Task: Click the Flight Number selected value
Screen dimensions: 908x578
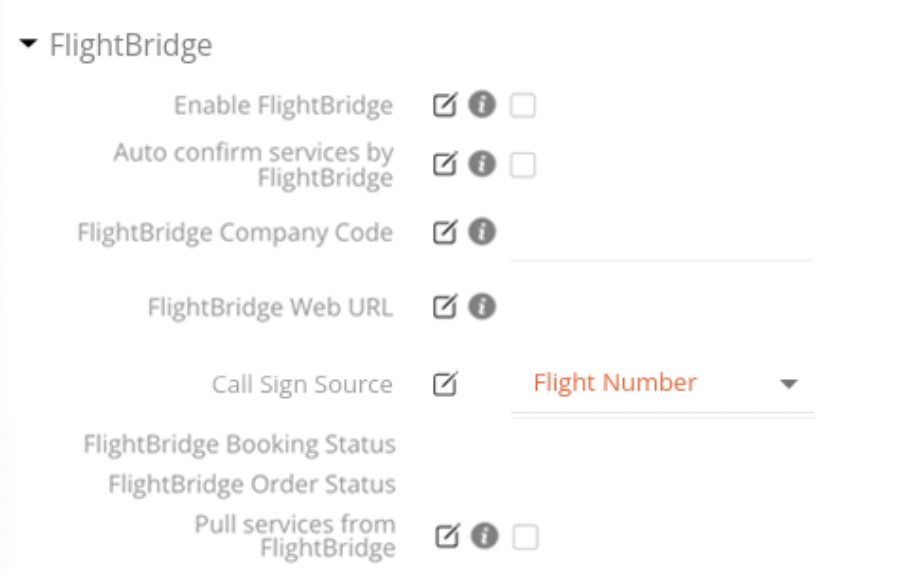Action: coord(615,383)
